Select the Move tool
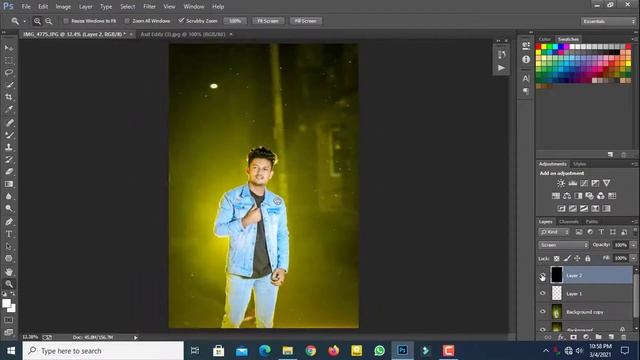This screenshot has height=360, width=640. click(x=9, y=48)
